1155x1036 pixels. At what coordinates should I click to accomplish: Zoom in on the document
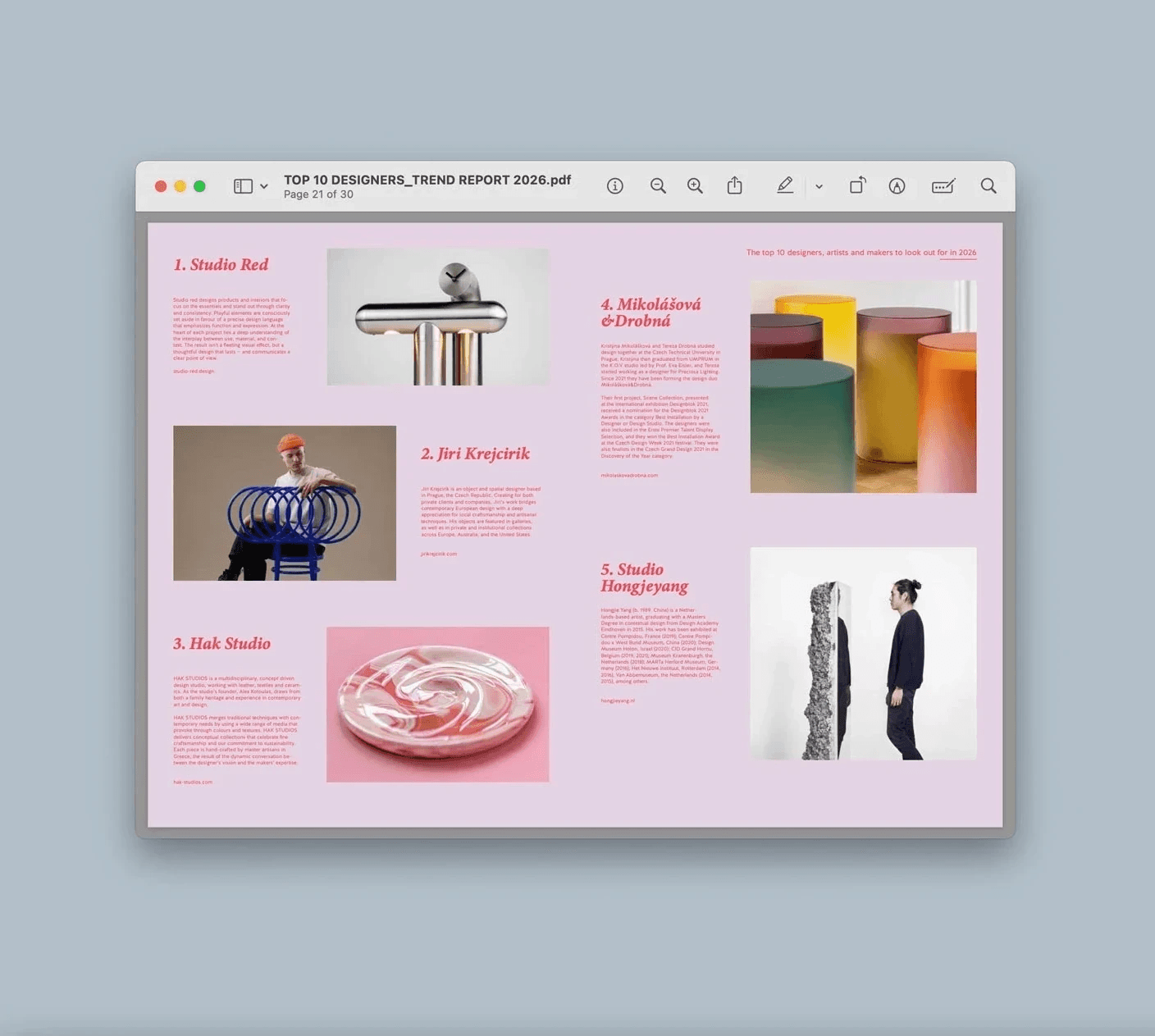tap(694, 185)
